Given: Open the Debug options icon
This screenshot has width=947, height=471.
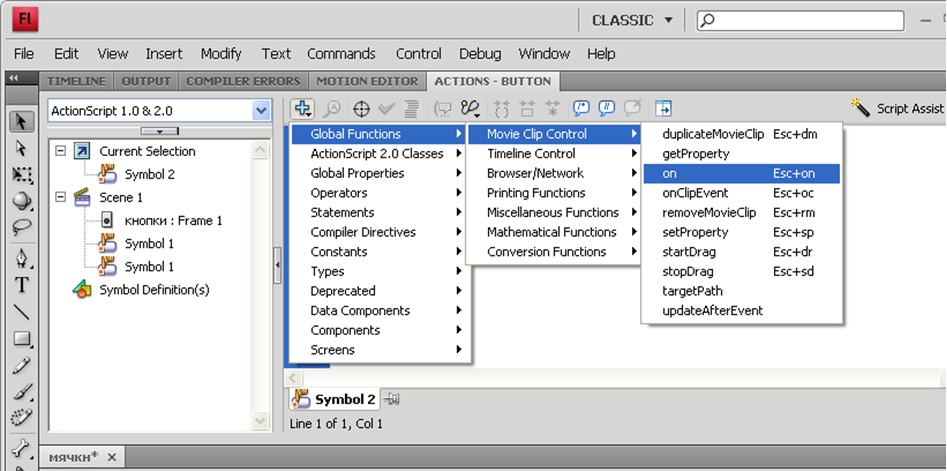Looking at the screenshot, I should coord(470,109).
